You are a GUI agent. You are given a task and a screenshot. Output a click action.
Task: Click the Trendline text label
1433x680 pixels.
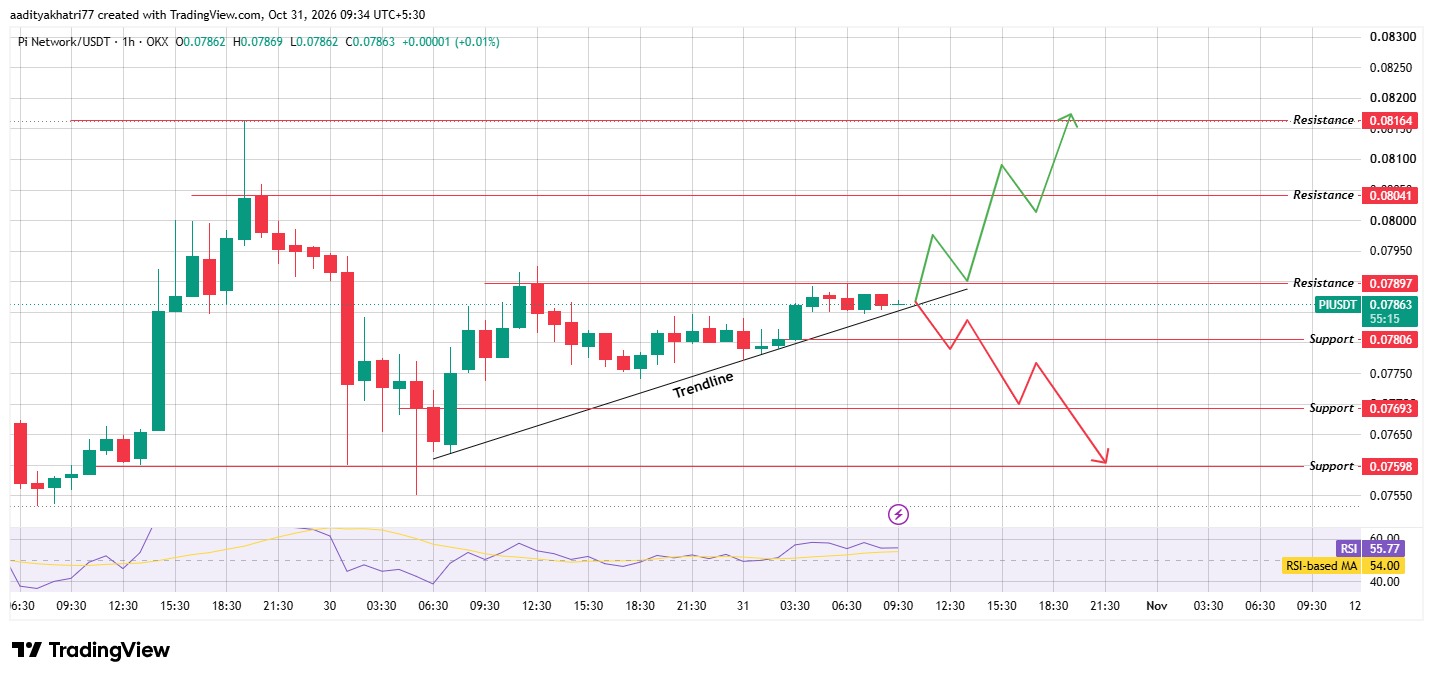703,385
